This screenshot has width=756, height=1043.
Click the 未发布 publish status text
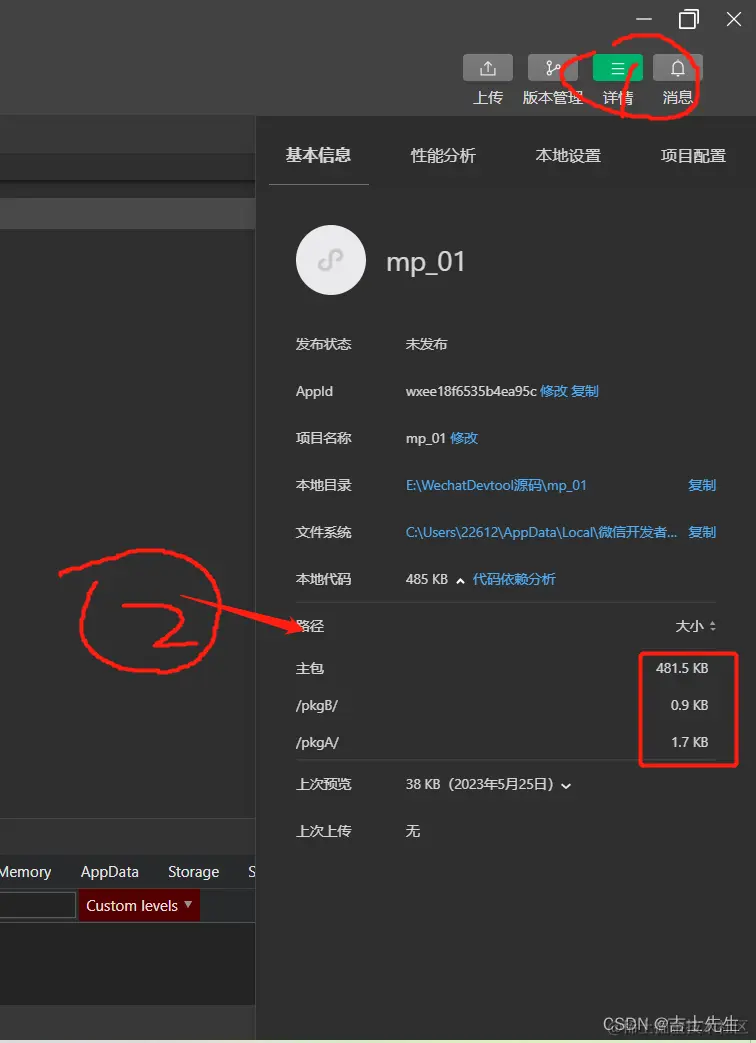426,345
